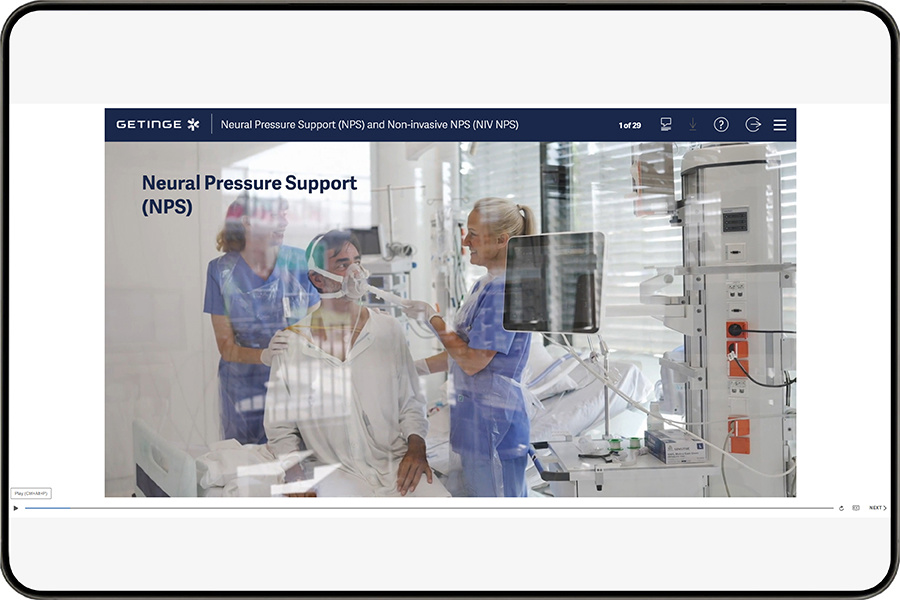Click NEXT to advance the slide
This screenshot has width=900, height=600.
[x=878, y=508]
